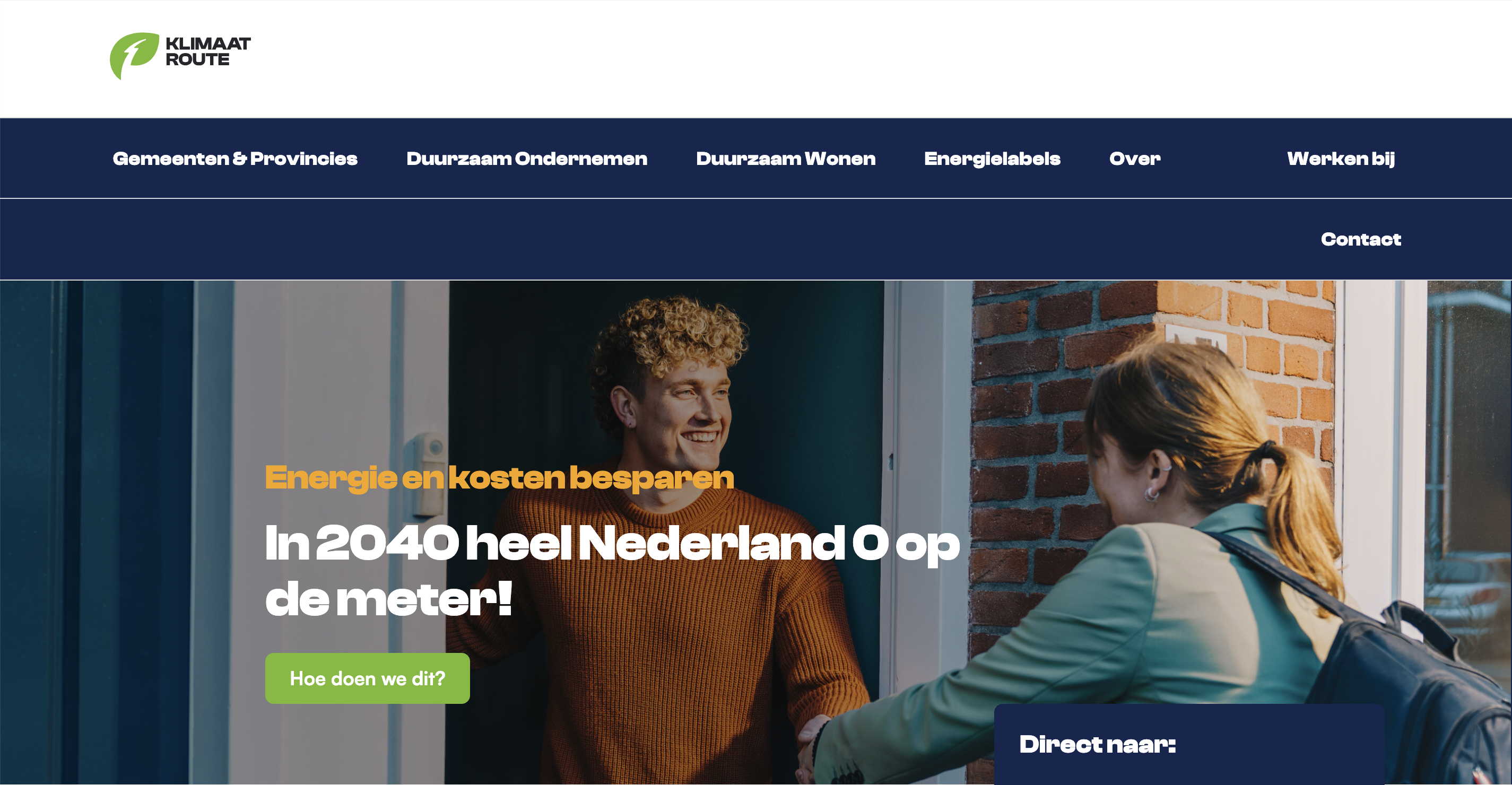The width and height of the screenshot is (1512, 785).
Task: Expand the Over navigation item
Action: click(1135, 159)
